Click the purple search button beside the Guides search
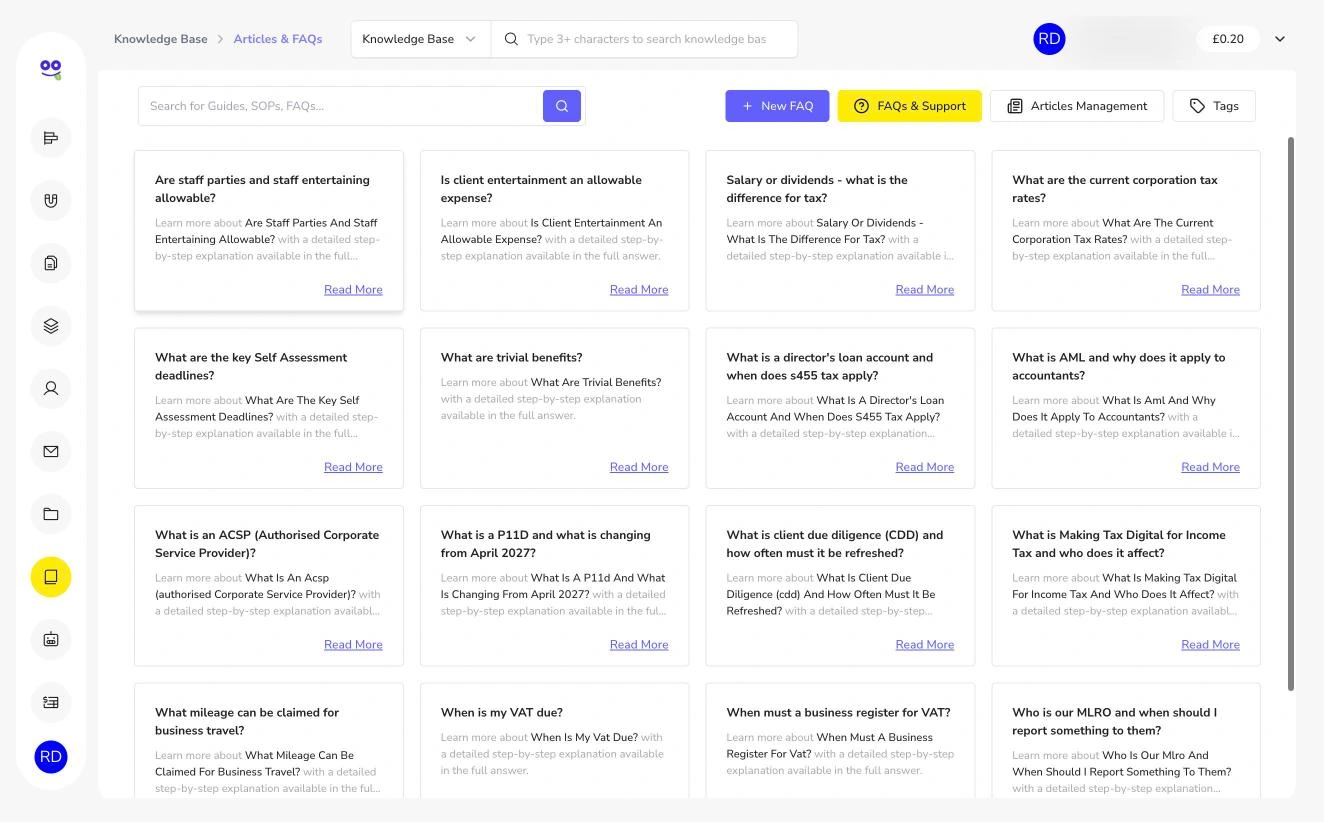Viewport: 1324px width, 822px height. pyautogui.click(x=562, y=106)
